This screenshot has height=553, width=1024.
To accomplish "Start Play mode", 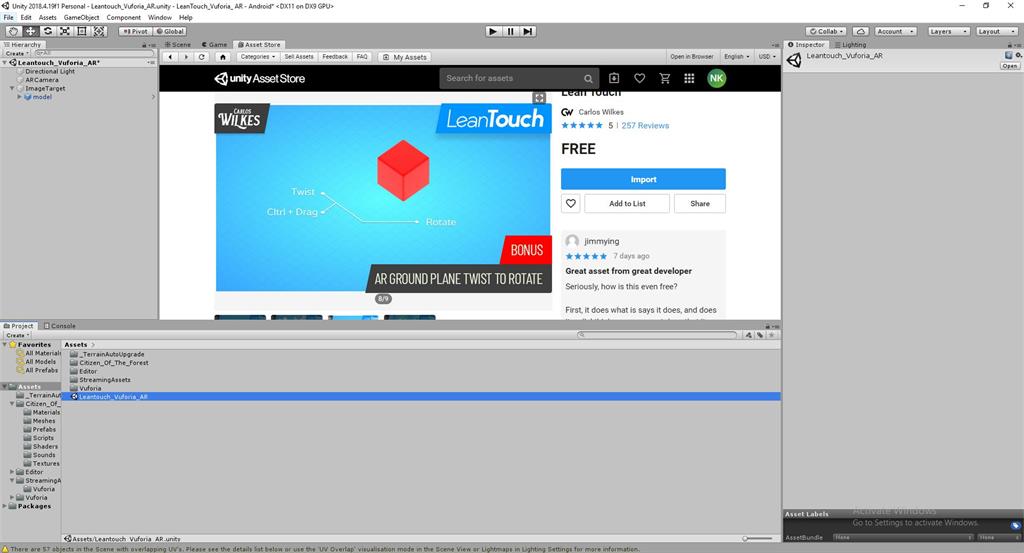I will [493, 31].
